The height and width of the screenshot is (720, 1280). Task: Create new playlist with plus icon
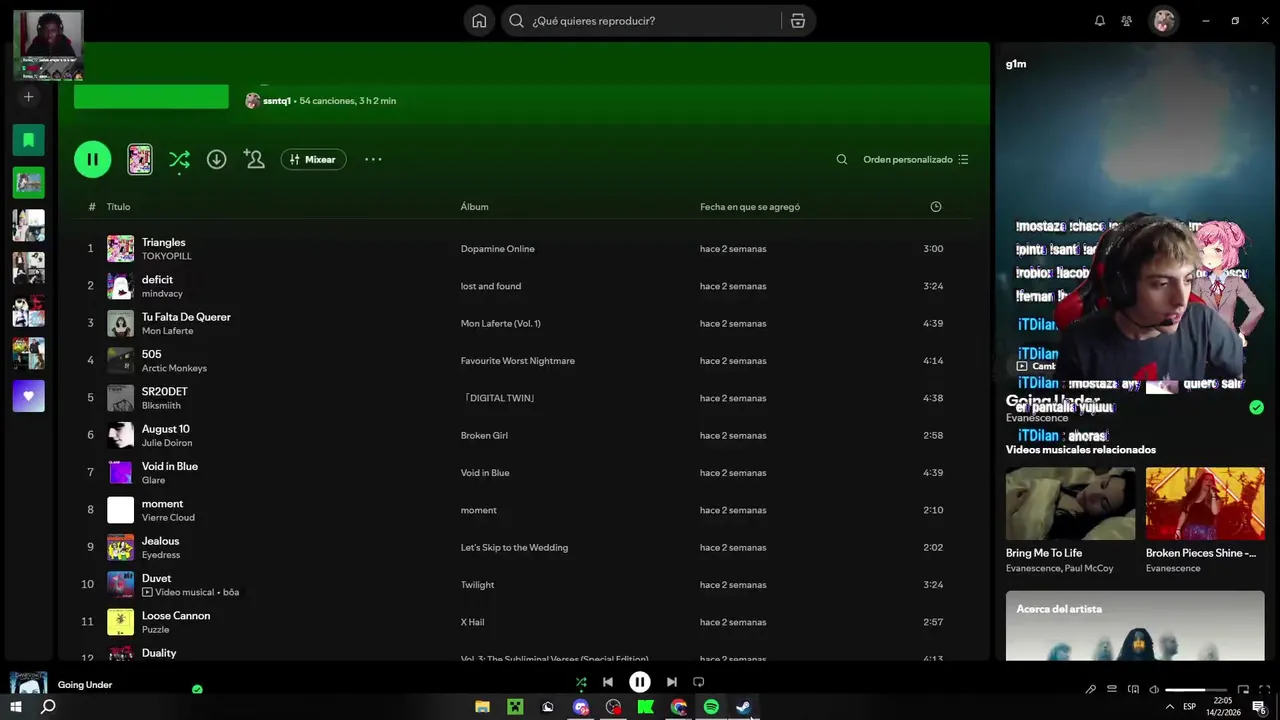[28, 97]
